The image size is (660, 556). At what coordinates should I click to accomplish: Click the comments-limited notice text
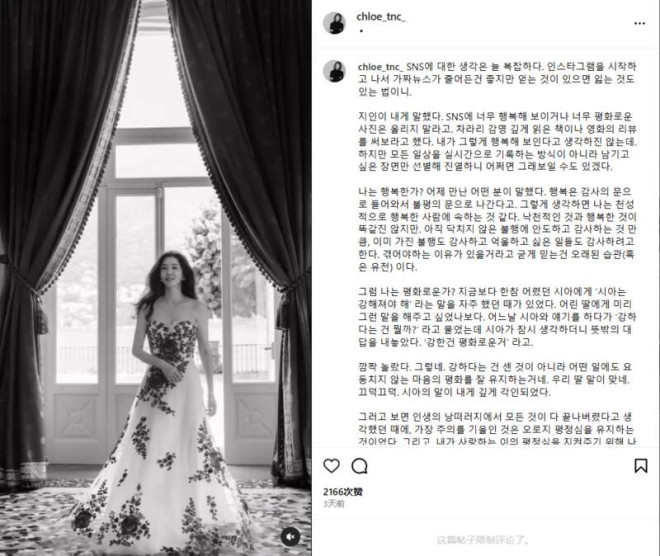point(483,540)
